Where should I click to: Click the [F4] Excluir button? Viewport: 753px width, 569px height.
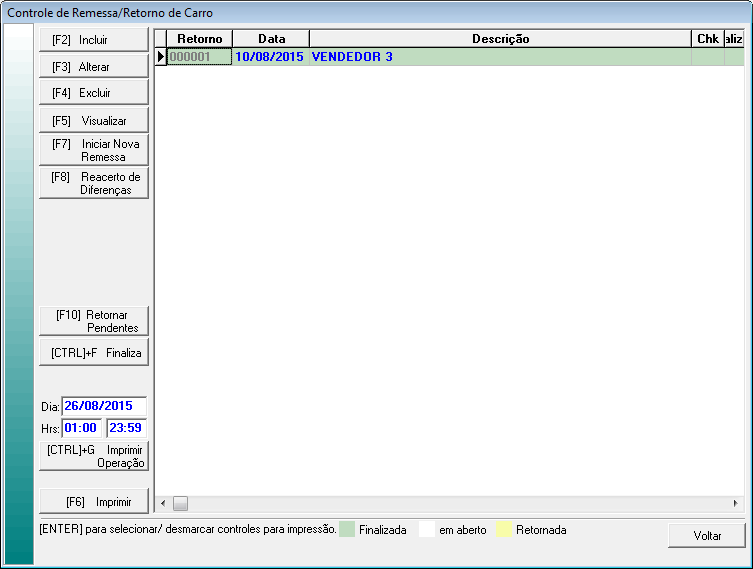[93, 93]
